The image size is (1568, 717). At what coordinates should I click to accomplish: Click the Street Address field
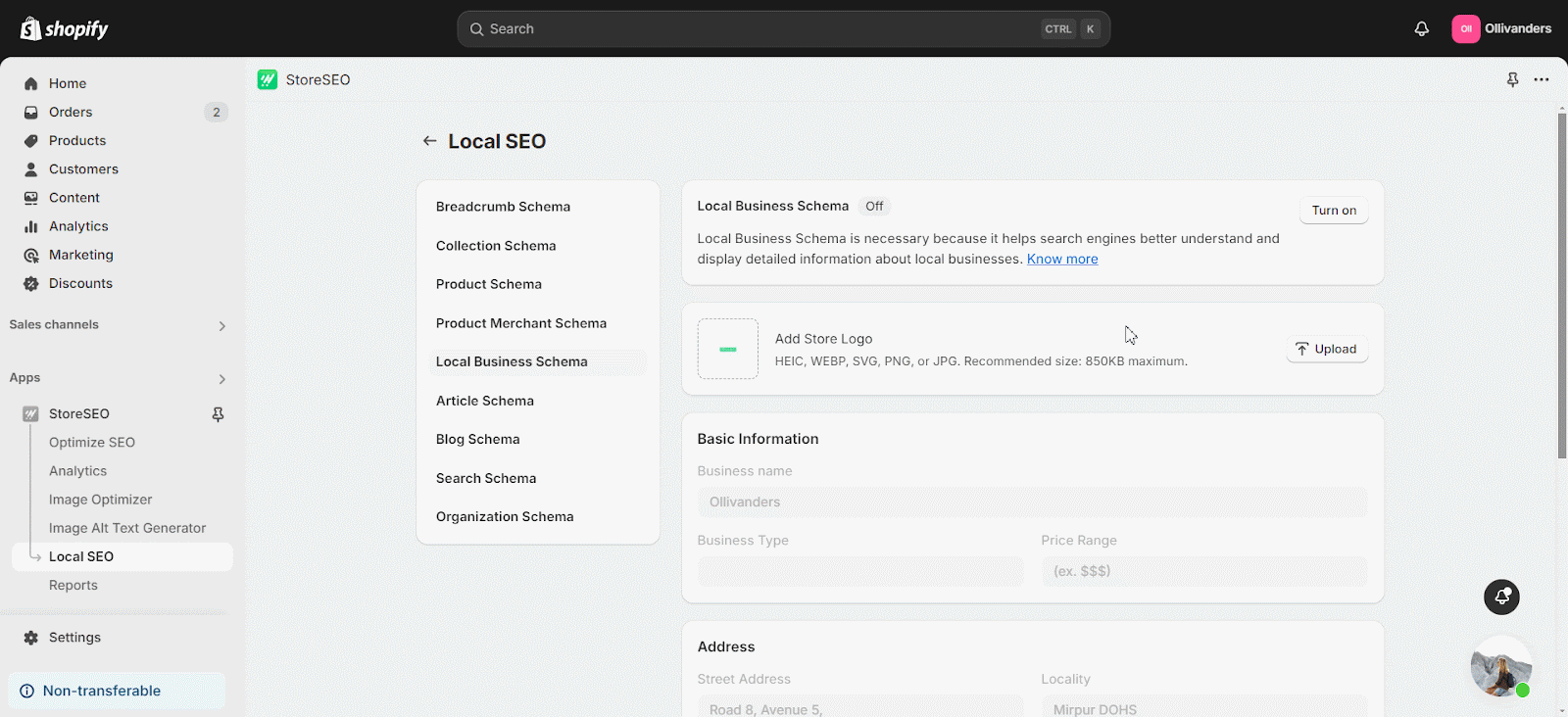click(x=860, y=706)
